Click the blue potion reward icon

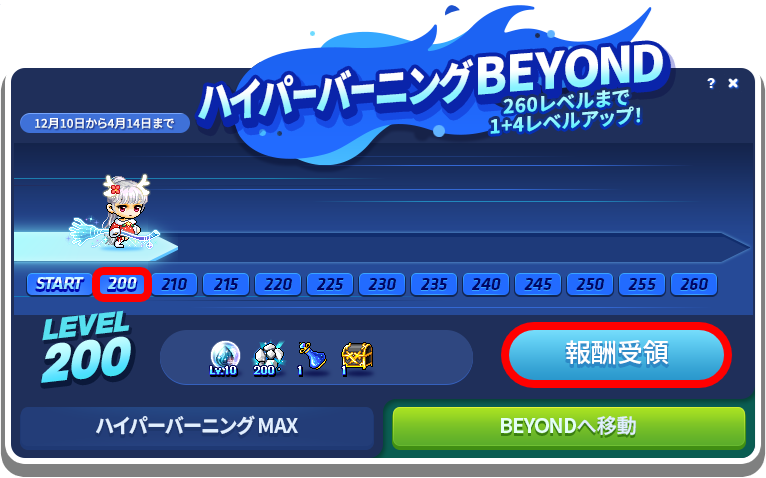click(x=312, y=358)
